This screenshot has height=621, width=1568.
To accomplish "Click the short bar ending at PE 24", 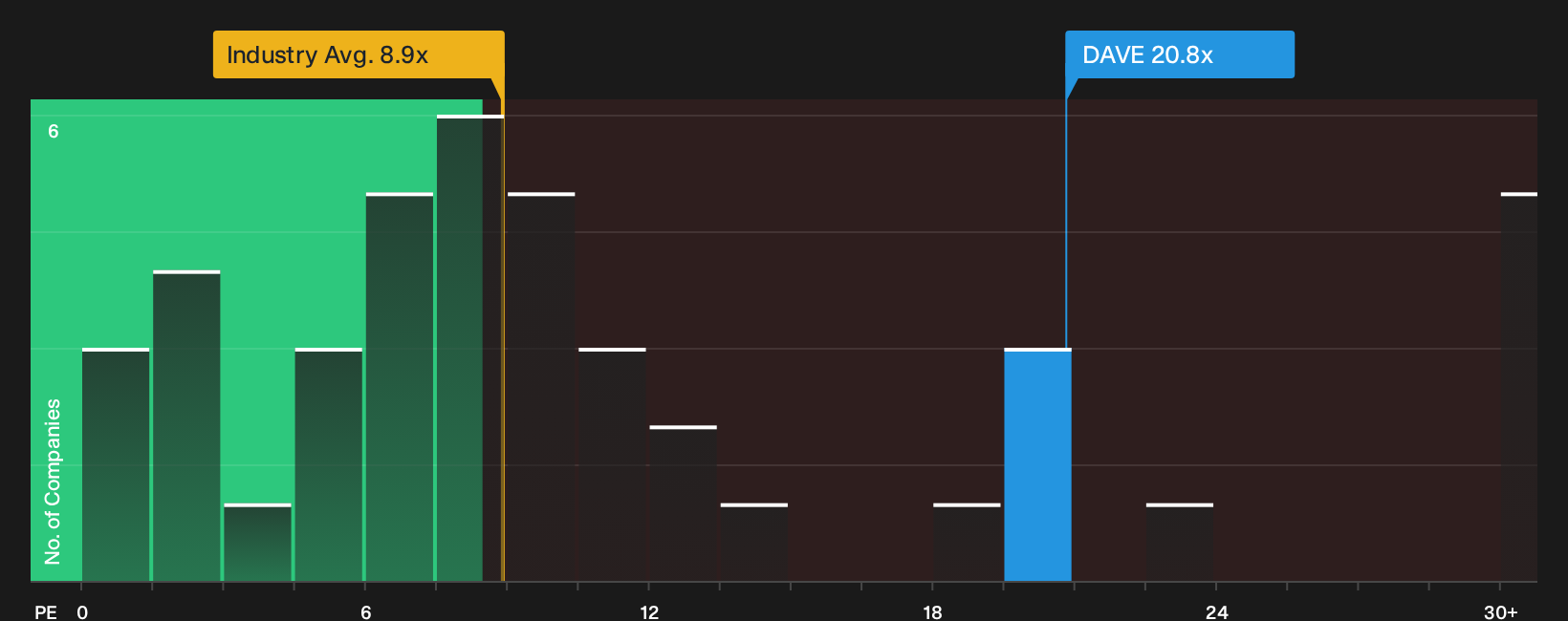I will pos(1180,542).
